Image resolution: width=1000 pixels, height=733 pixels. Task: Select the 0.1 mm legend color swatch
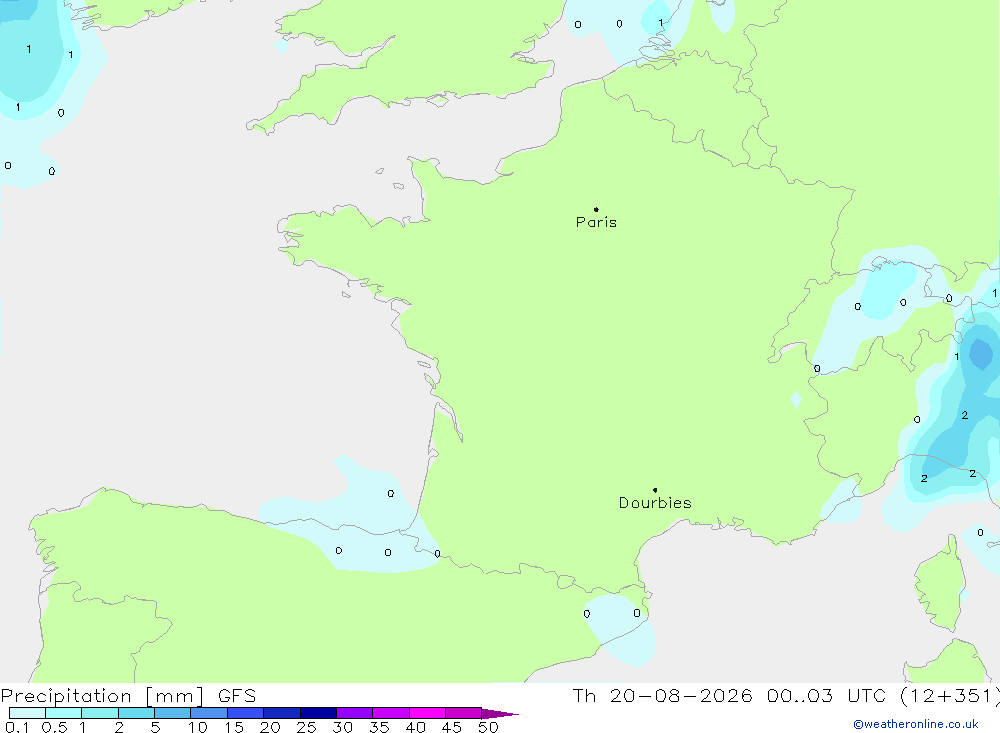coord(27,713)
